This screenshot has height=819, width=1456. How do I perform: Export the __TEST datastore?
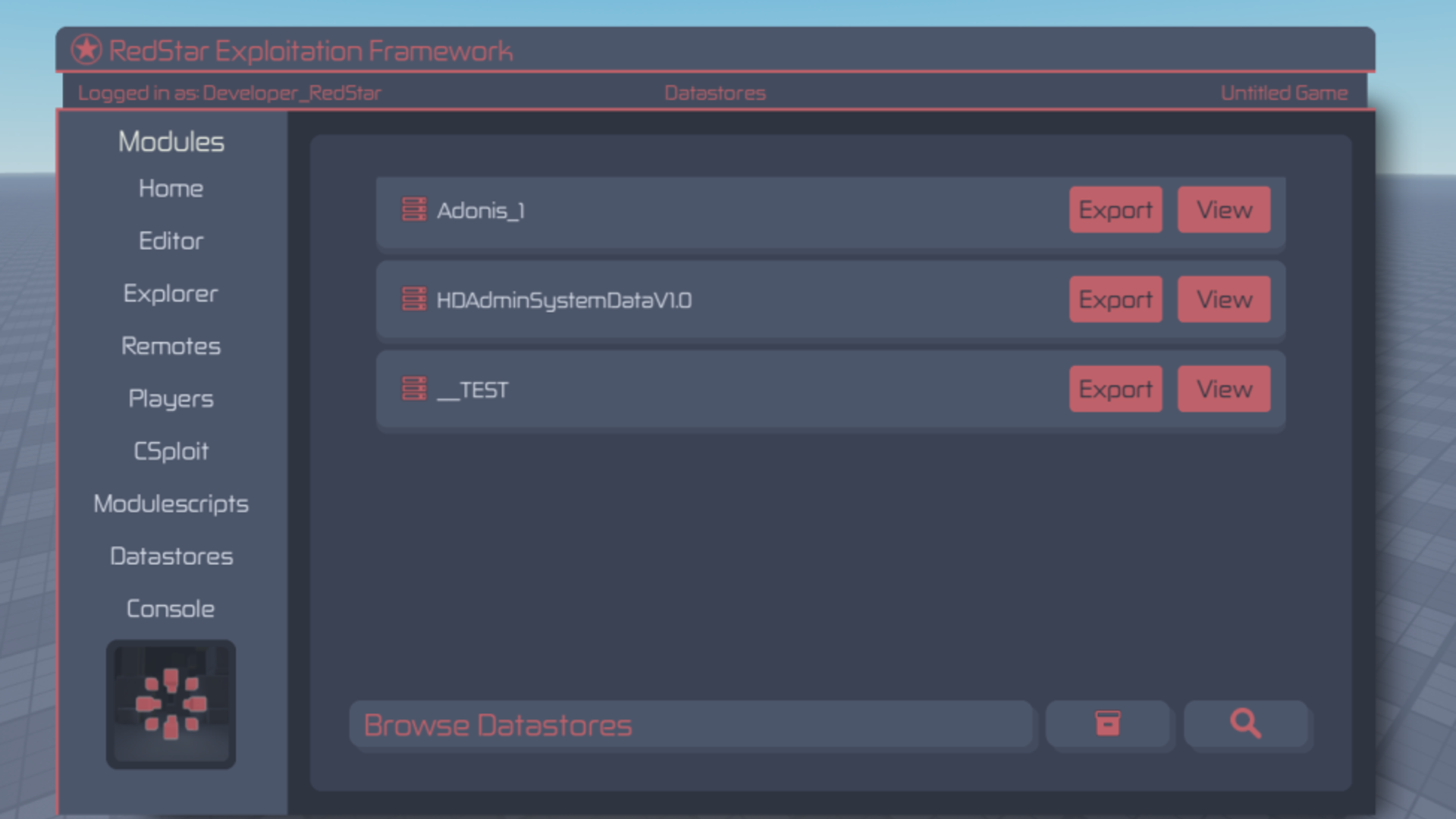(1115, 388)
